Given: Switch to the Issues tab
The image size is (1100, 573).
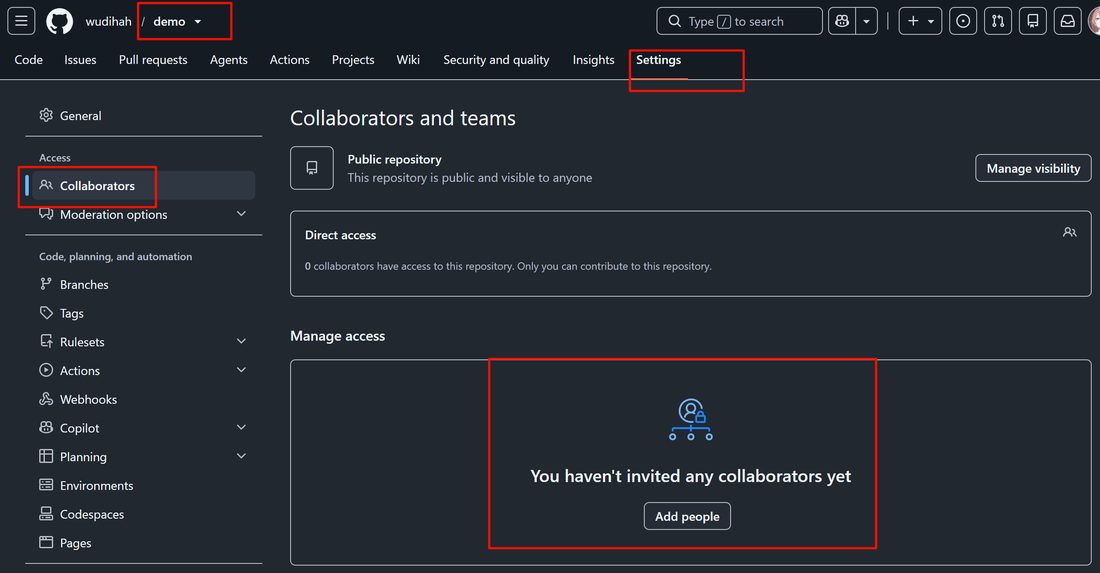Looking at the screenshot, I should [80, 60].
